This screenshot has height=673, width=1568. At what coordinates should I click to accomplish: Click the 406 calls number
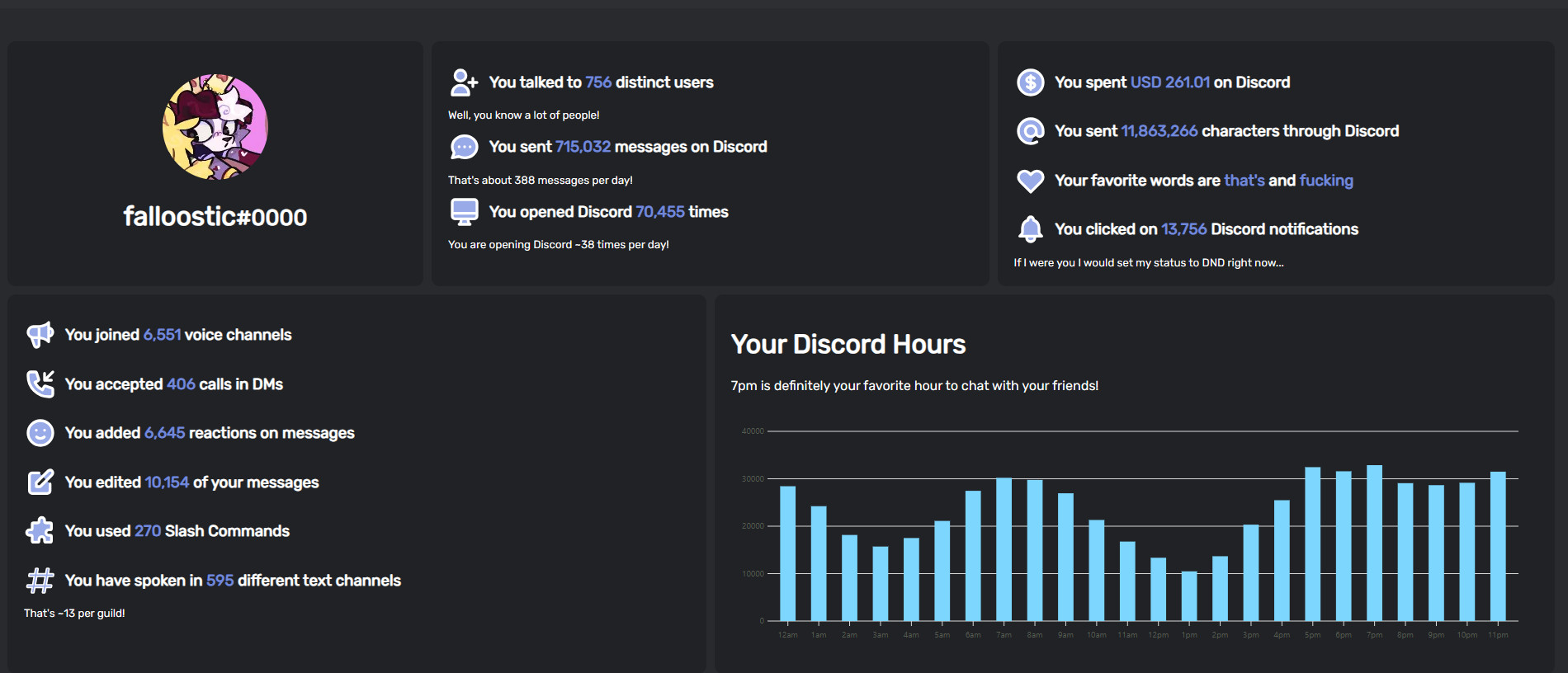click(181, 384)
